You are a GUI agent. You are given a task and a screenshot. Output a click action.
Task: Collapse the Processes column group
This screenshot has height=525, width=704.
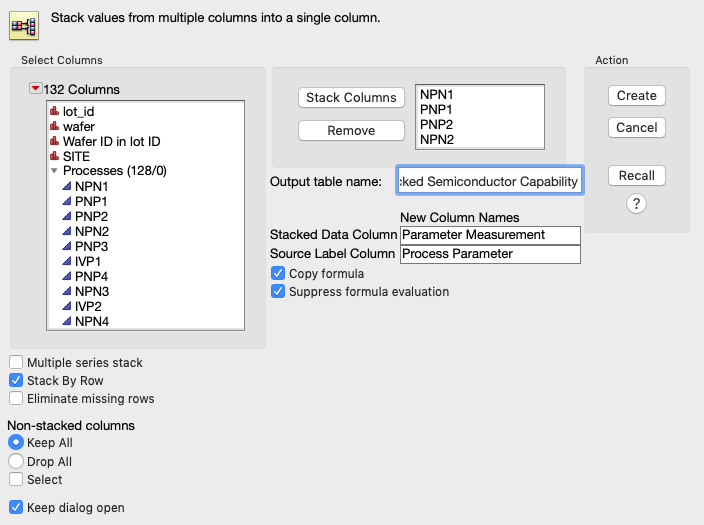pos(54,172)
